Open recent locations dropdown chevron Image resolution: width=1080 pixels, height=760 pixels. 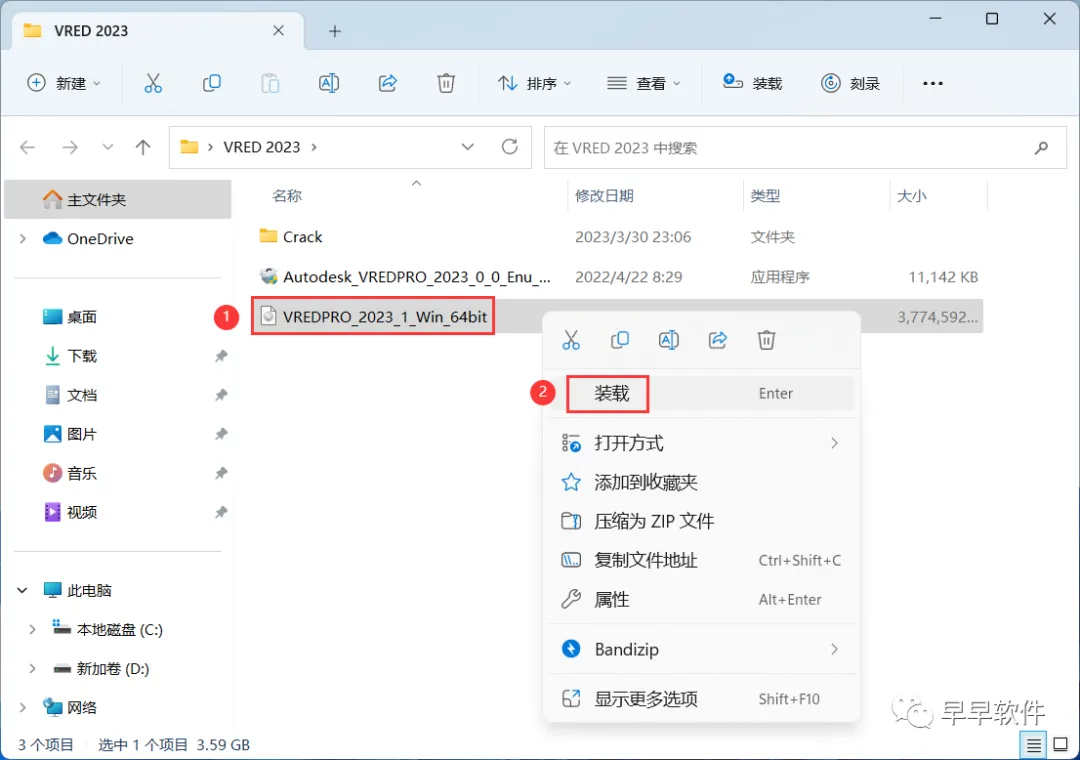pos(107,147)
